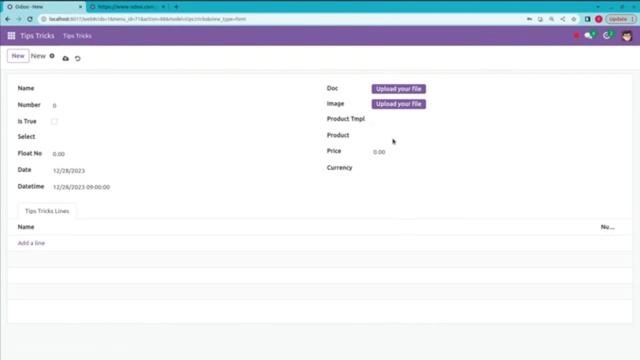Open the browser tab search chevron
640x360 pixels.
598,7
